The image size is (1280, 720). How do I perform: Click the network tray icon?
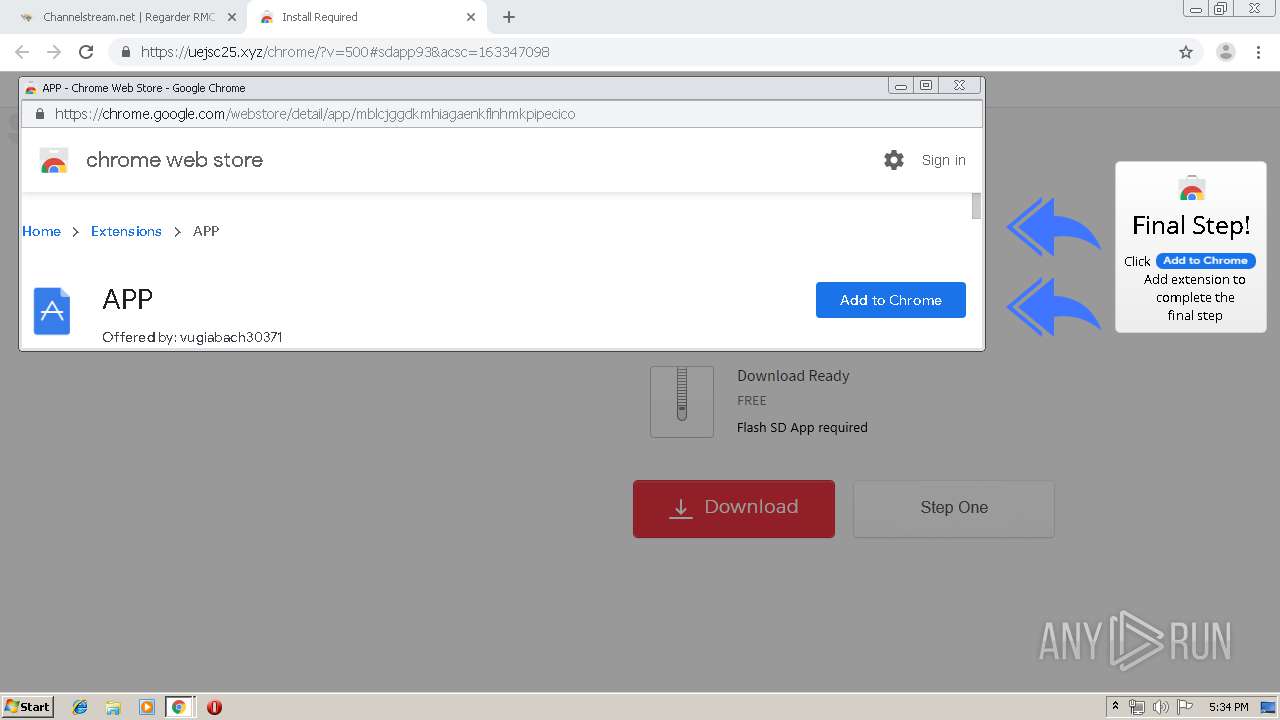[x=1137, y=707]
